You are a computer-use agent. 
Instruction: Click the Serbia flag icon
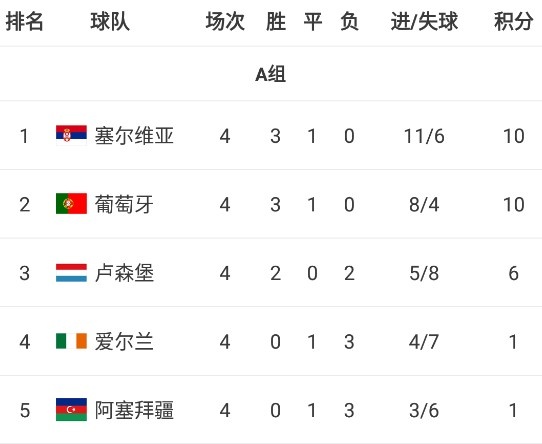[x=71, y=135]
